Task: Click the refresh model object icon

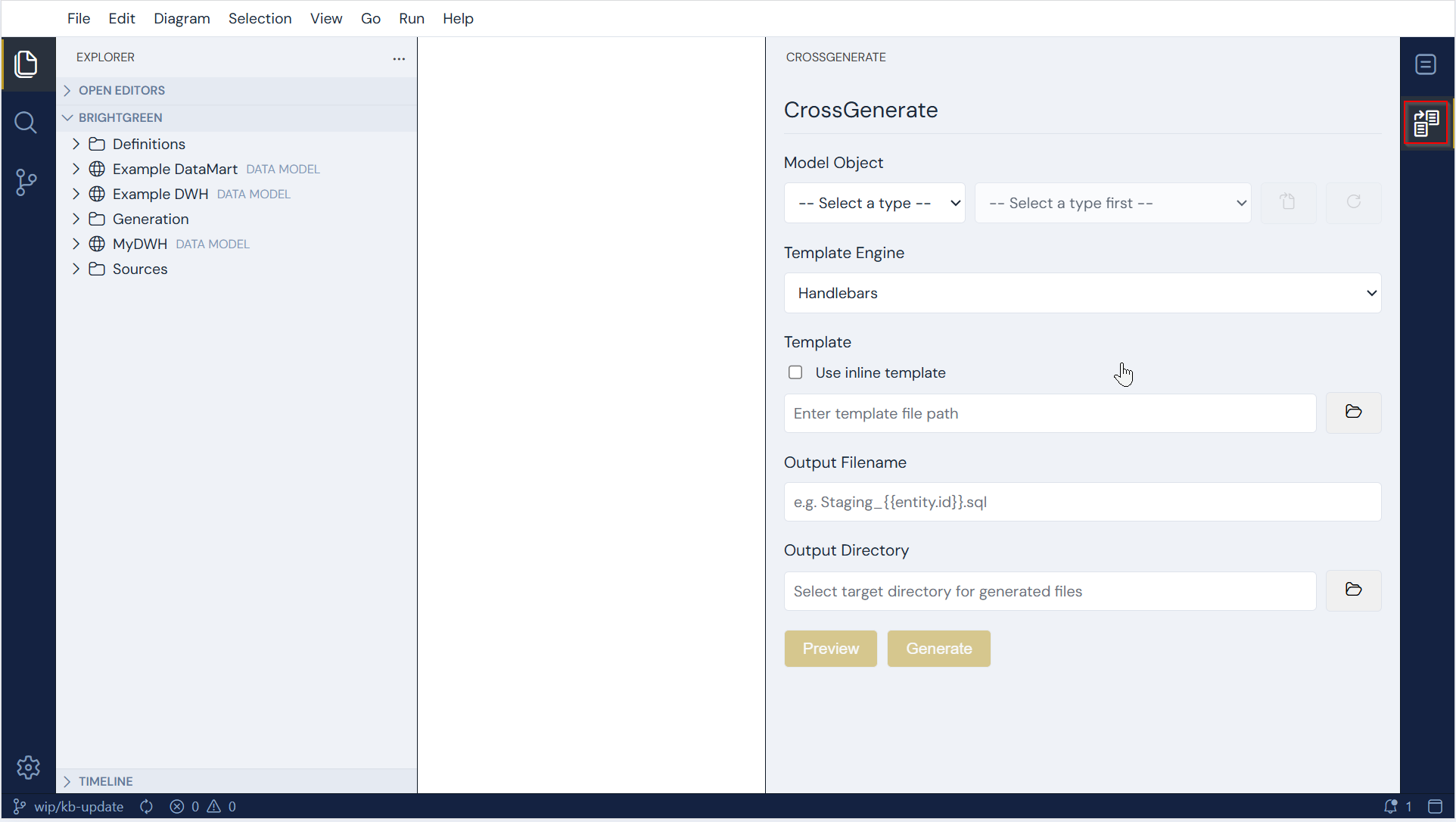Action: click(x=1354, y=202)
